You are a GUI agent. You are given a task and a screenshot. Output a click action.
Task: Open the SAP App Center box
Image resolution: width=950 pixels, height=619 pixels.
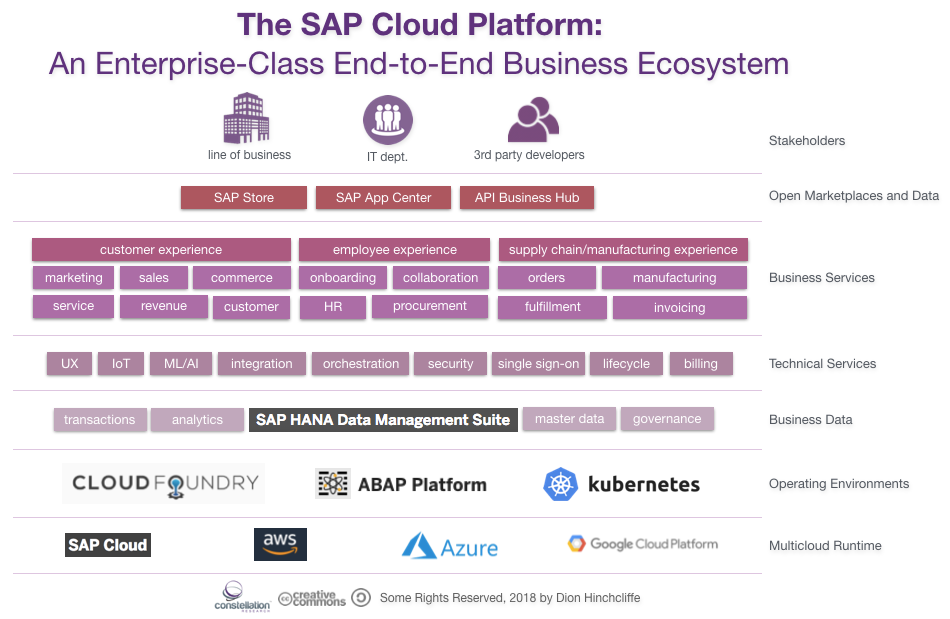(x=383, y=197)
